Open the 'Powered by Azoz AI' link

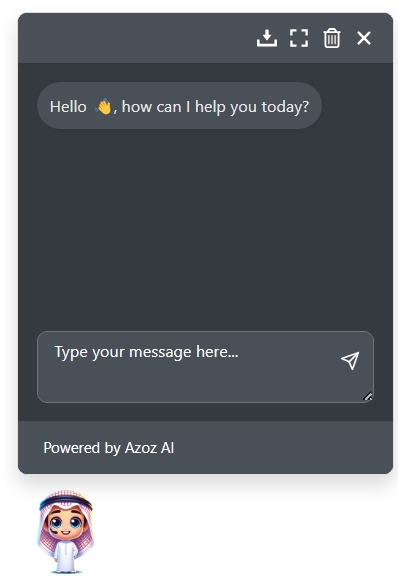pyautogui.click(x=109, y=448)
